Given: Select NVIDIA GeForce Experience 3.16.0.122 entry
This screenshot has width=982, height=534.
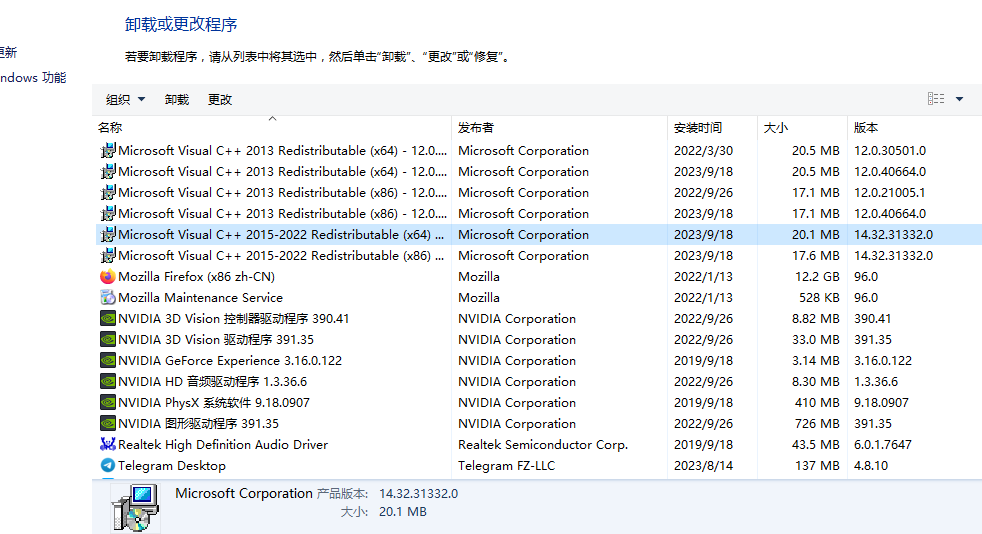Looking at the screenshot, I should 230,361.
